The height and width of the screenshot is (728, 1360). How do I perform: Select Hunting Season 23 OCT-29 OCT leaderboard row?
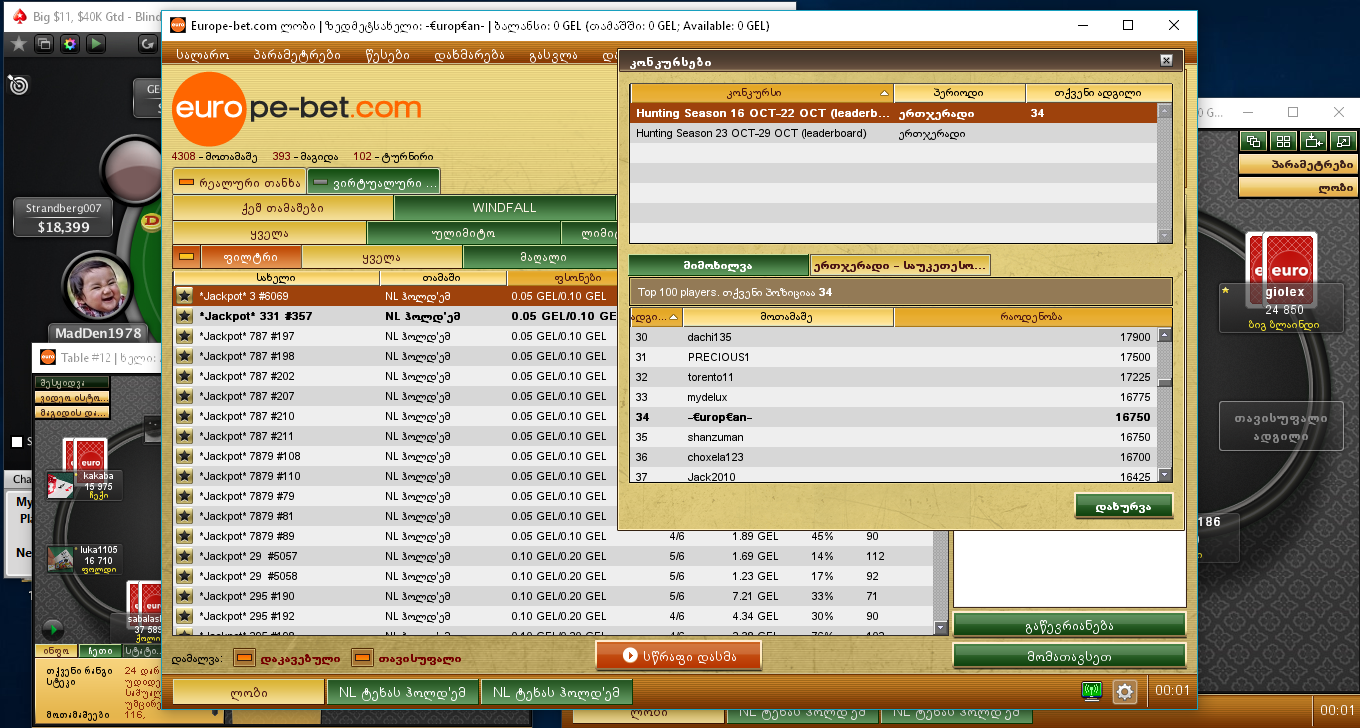(x=894, y=133)
